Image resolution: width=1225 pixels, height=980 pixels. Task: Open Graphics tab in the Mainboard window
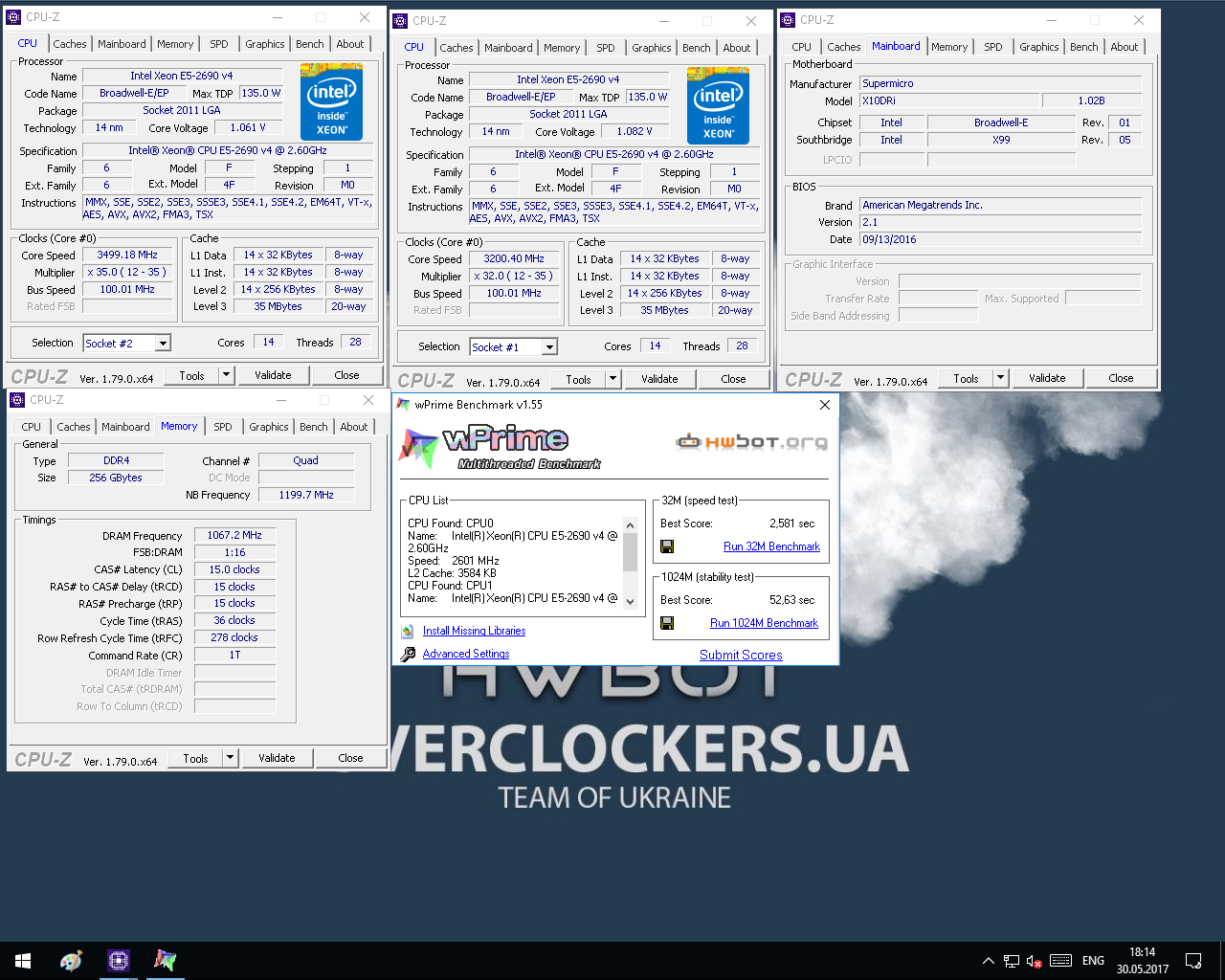click(1038, 47)
